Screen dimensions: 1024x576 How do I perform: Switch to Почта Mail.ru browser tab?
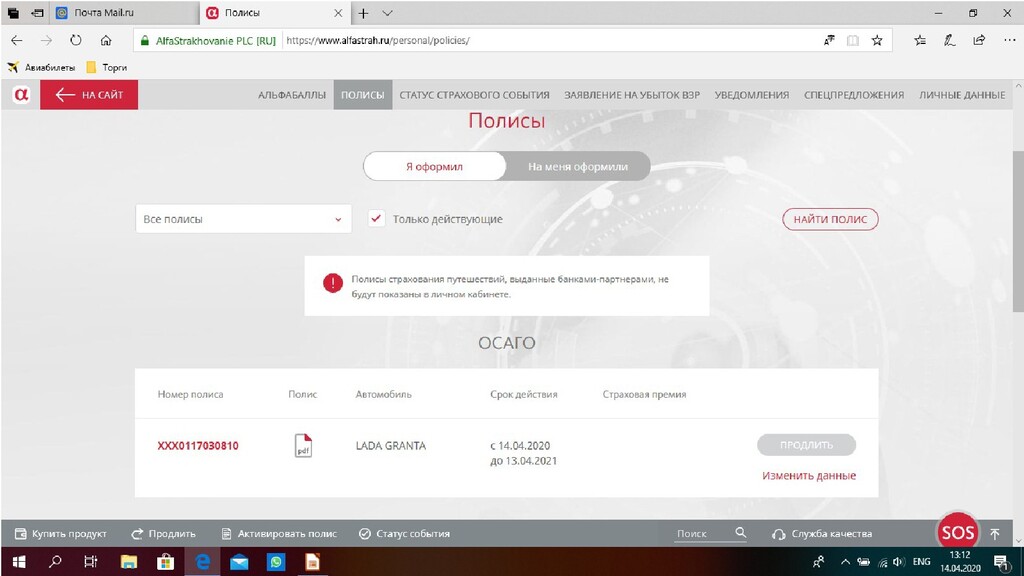click(124, 13)
